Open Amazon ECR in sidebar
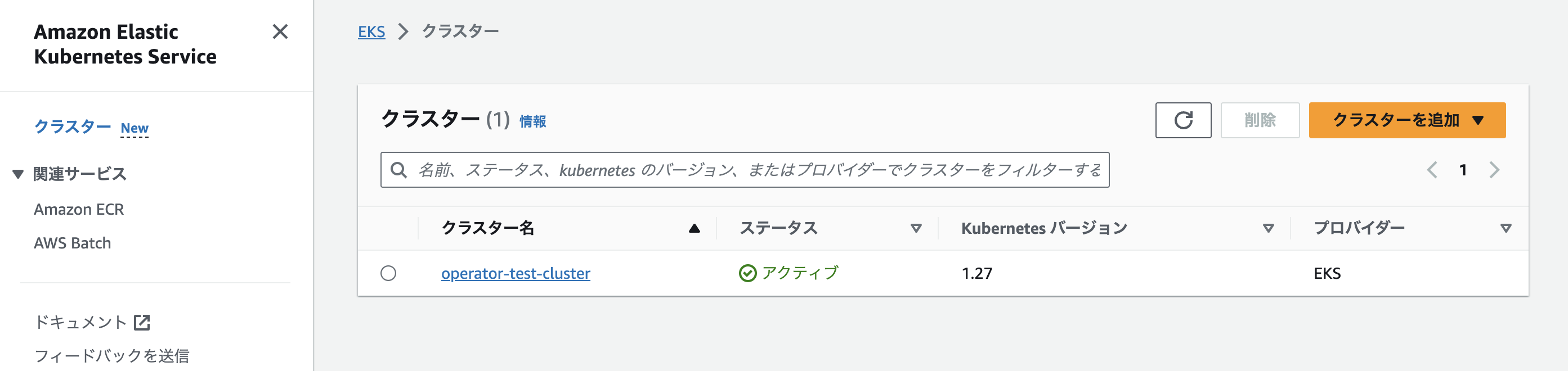Screen dimensions: 1568x371 79,210
